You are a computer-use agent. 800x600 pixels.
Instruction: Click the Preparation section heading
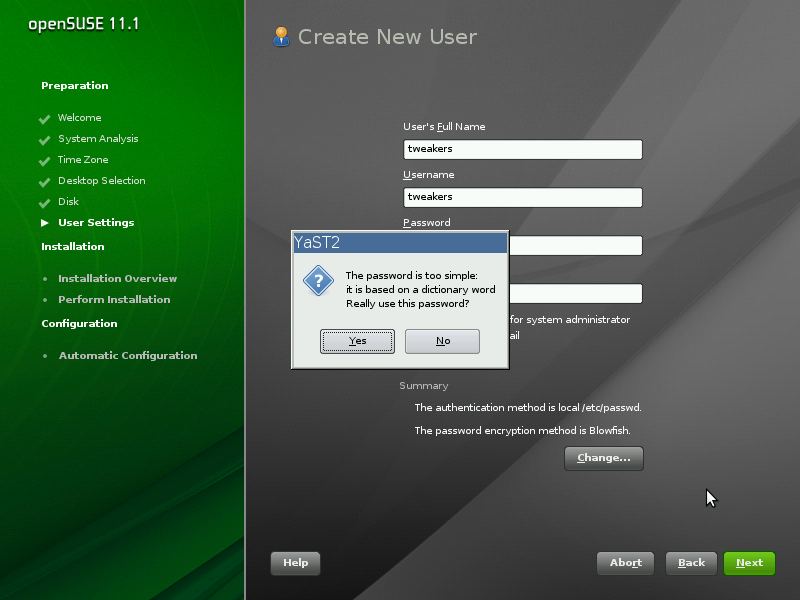tap(74, 86)
